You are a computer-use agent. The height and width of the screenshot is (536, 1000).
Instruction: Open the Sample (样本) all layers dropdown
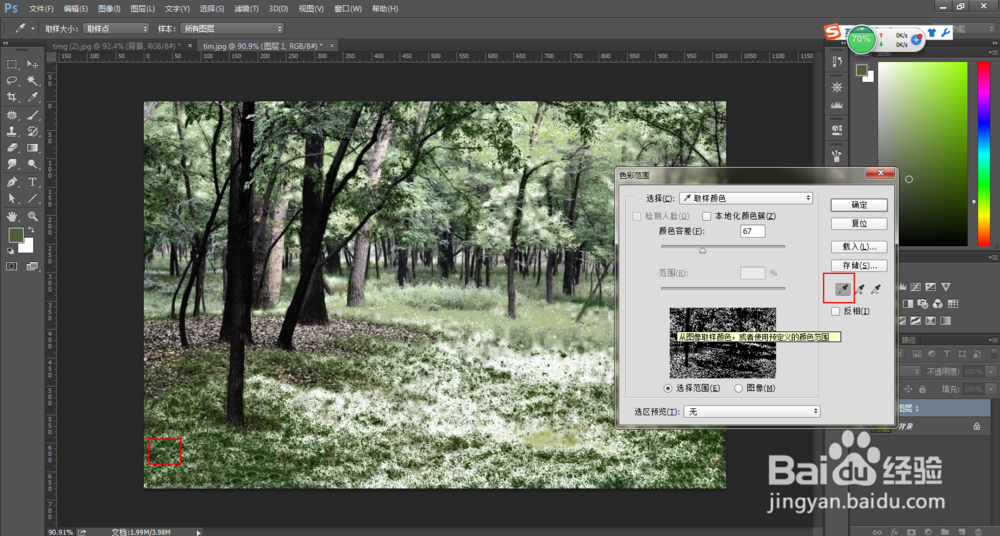tap(232, 29)
